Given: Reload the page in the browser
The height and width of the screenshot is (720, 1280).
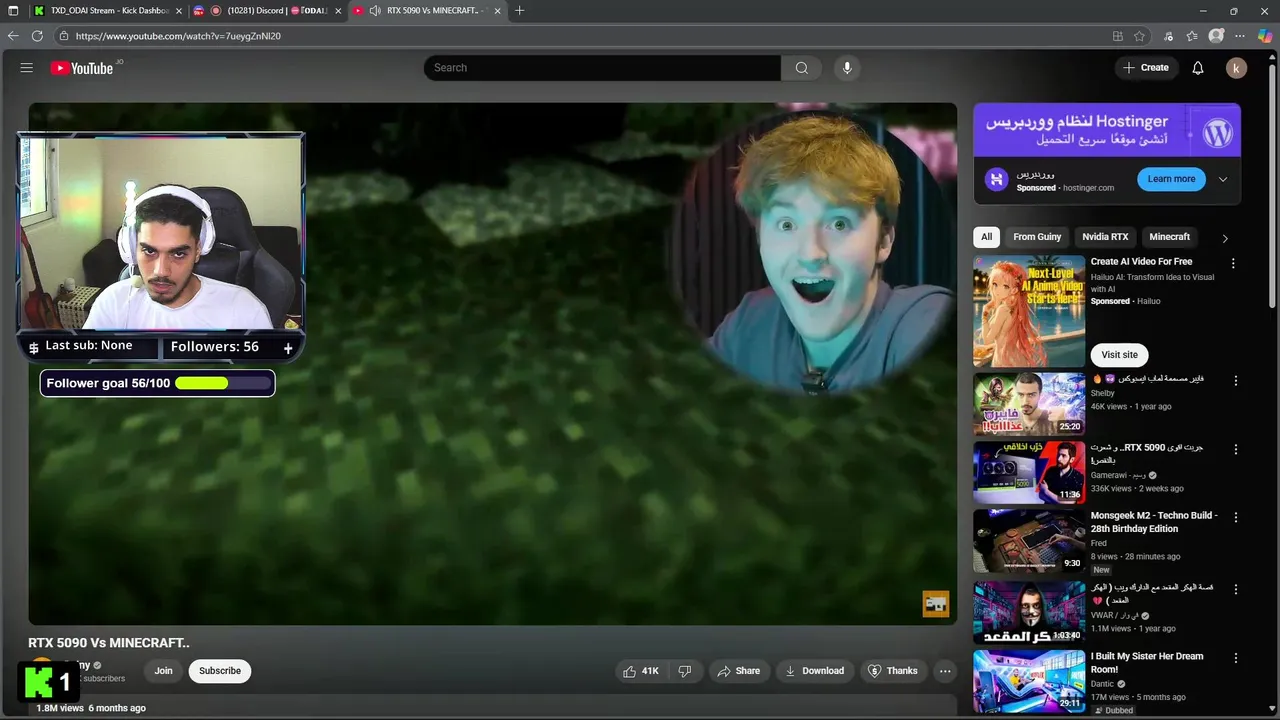Looking at the screenshot, I should [37, 36].
